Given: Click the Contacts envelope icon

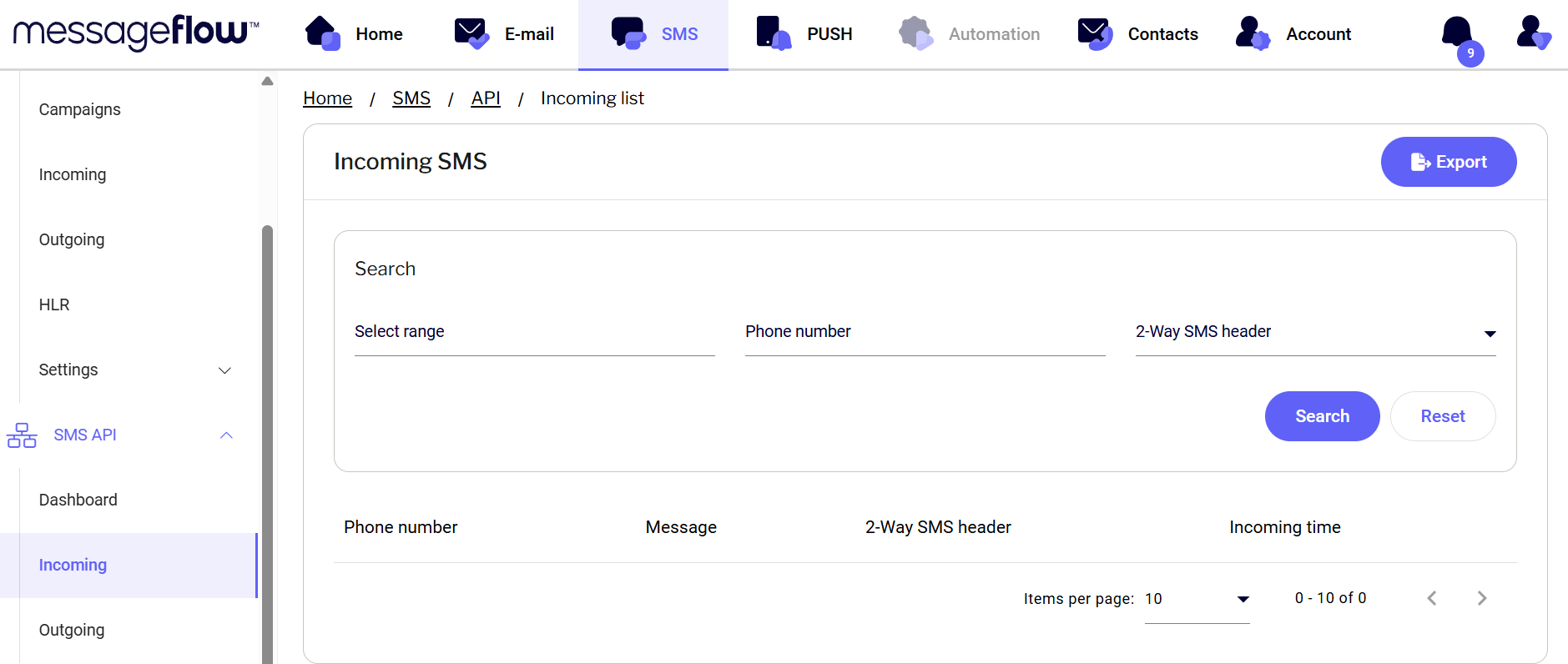Looking at the screenshot, I should click(1095, 33).
